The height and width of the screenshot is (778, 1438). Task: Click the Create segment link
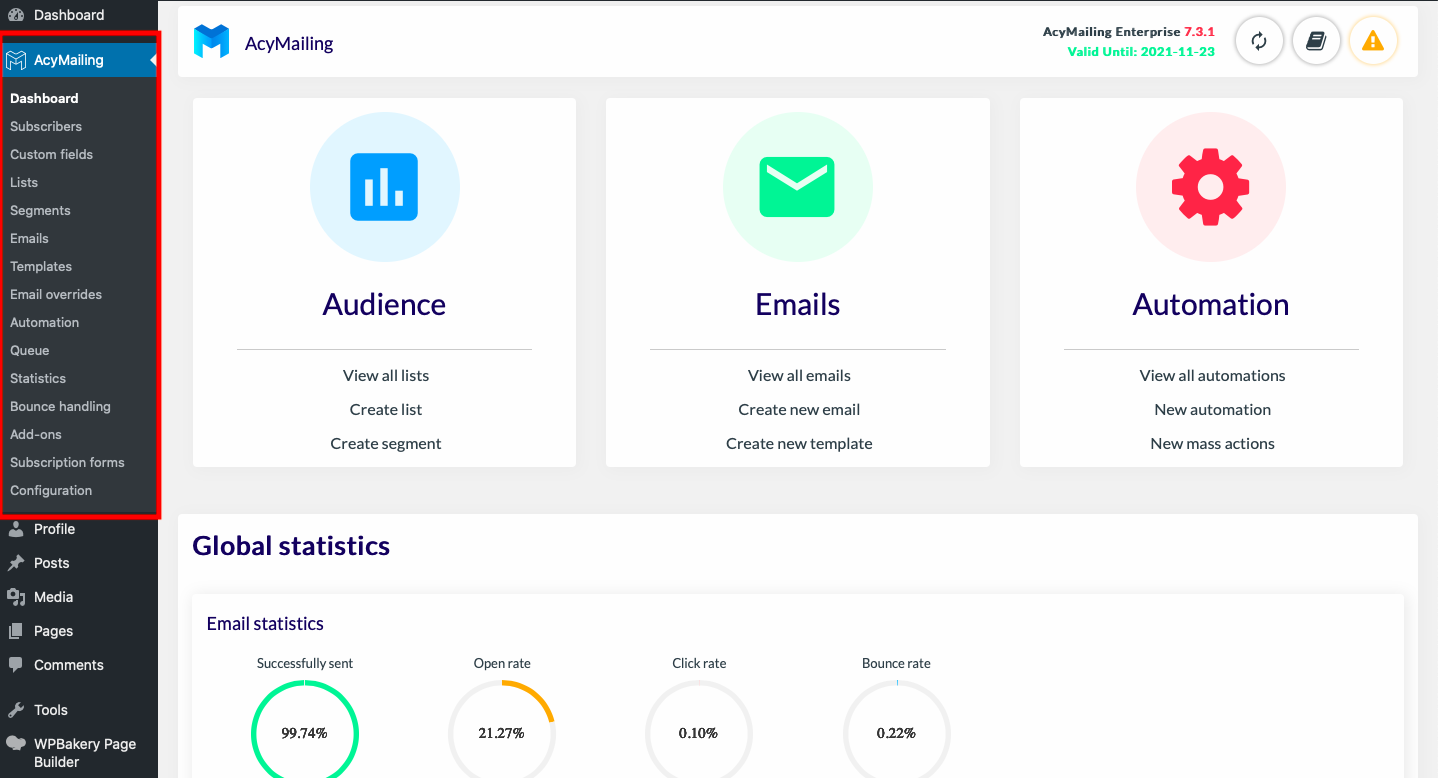click(386, 443)
